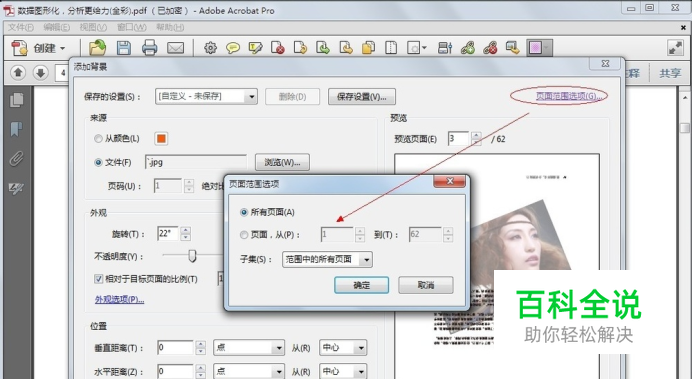Open the 文件(F) menu
Screen dimensions: 692x379
pos(20,27)
